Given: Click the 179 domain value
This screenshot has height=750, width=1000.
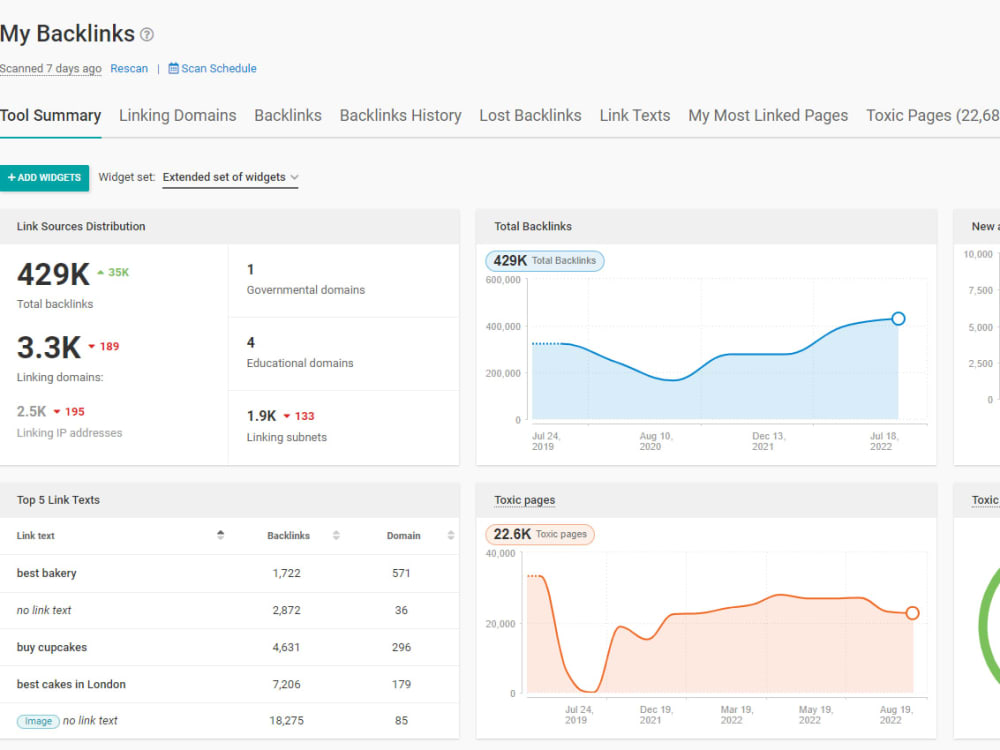Looking at the screenshot, I should pos(401,684).
